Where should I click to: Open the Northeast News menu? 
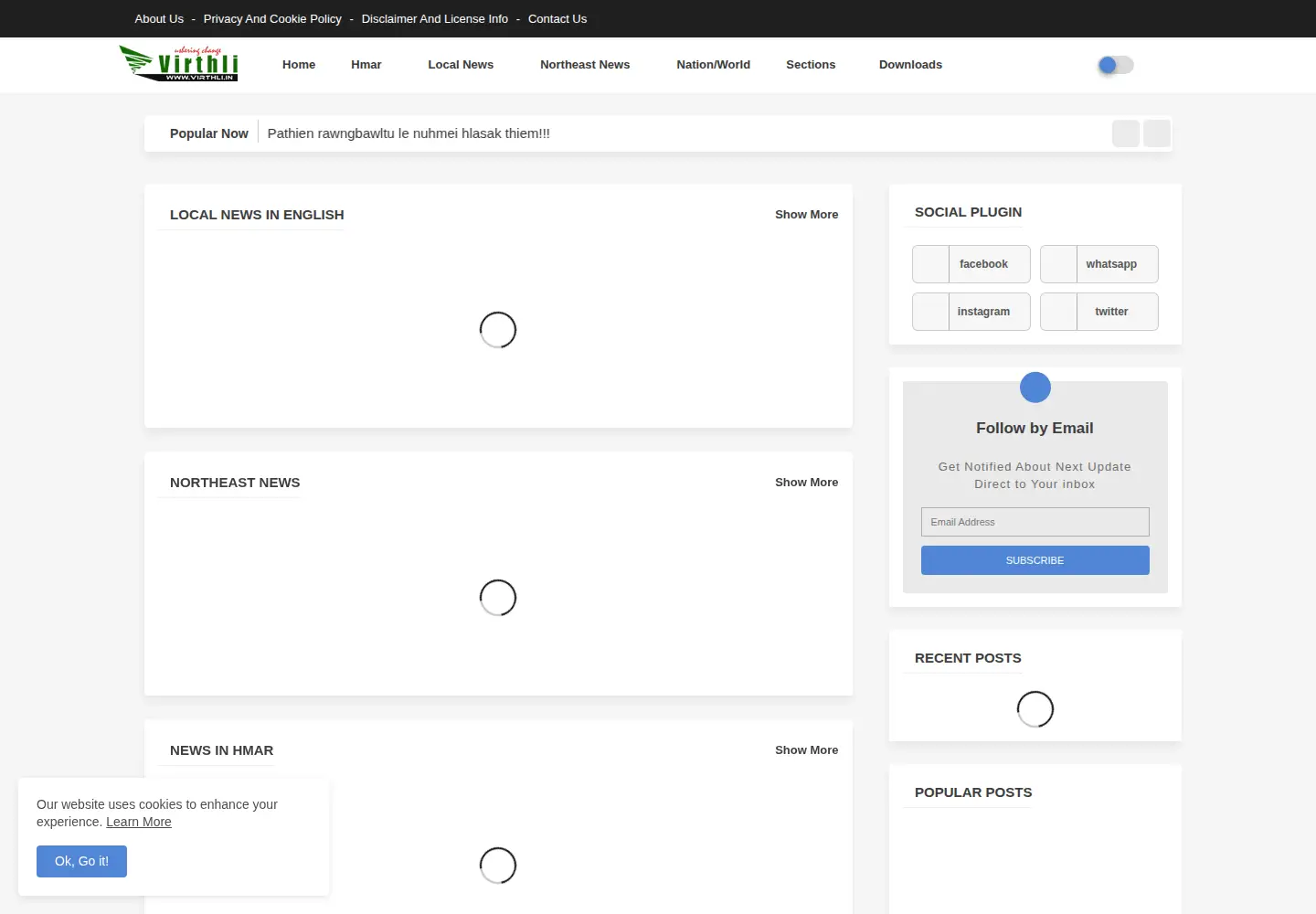(585, 65)
